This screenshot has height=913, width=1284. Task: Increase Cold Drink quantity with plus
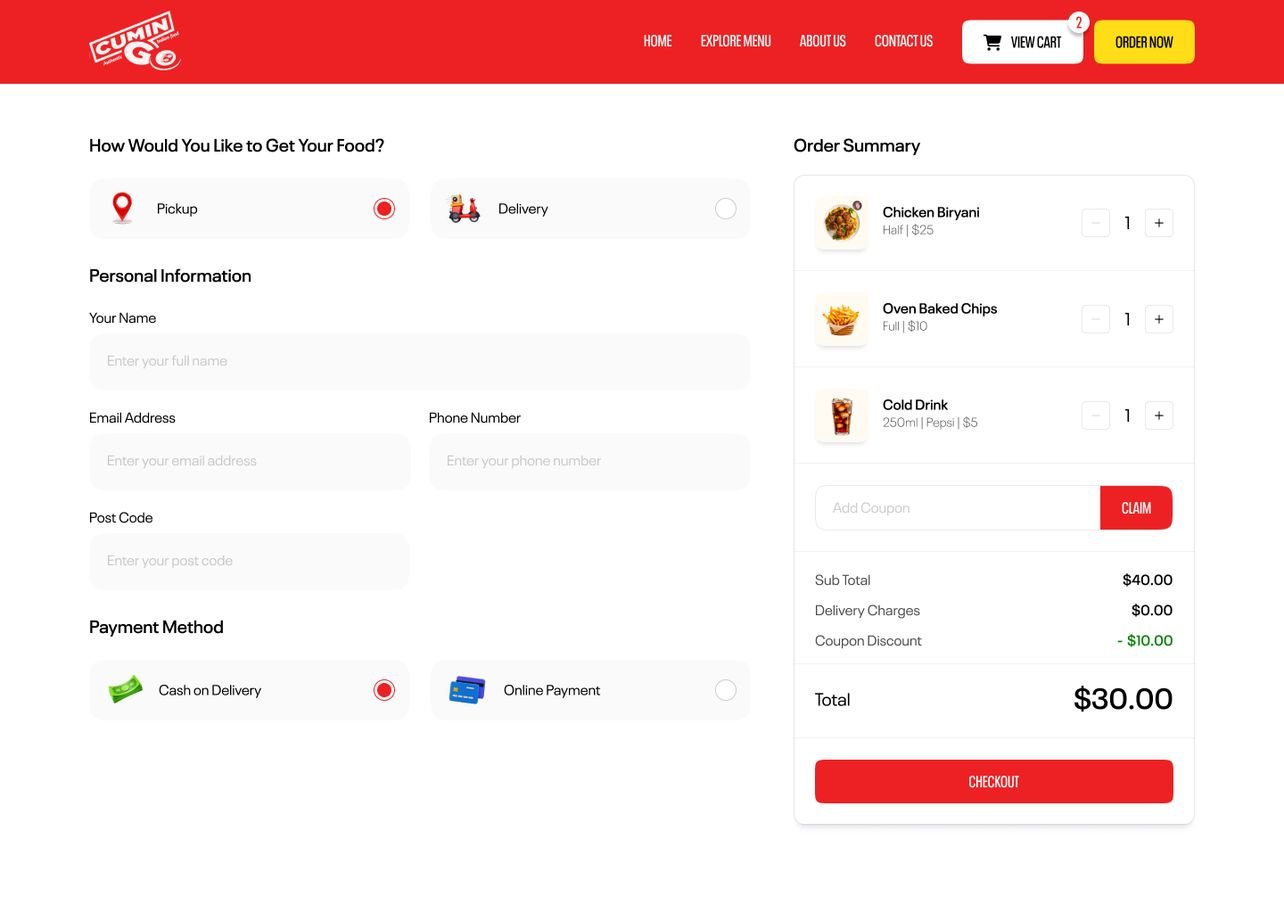(1159, 415)
